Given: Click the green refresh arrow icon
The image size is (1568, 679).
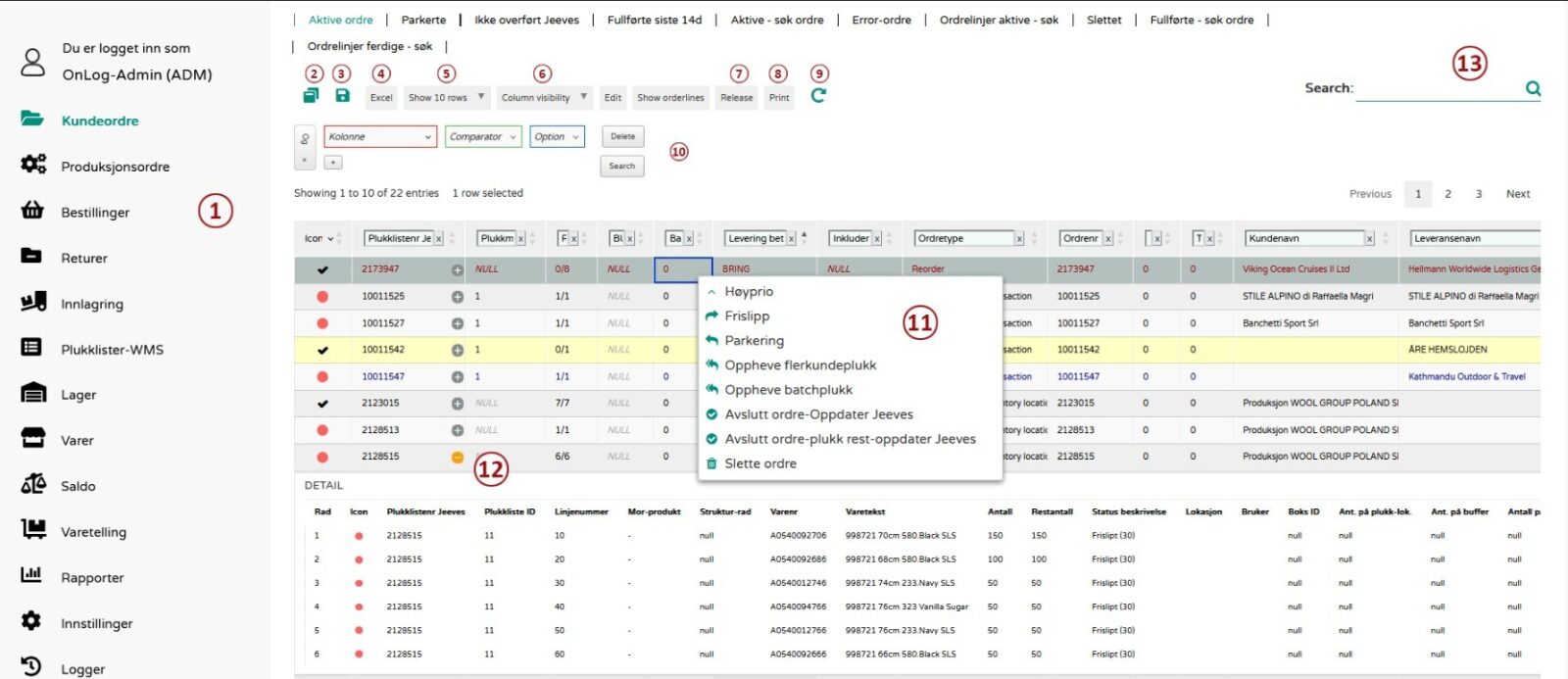Looking at the screenshot, I should point(818,95).
